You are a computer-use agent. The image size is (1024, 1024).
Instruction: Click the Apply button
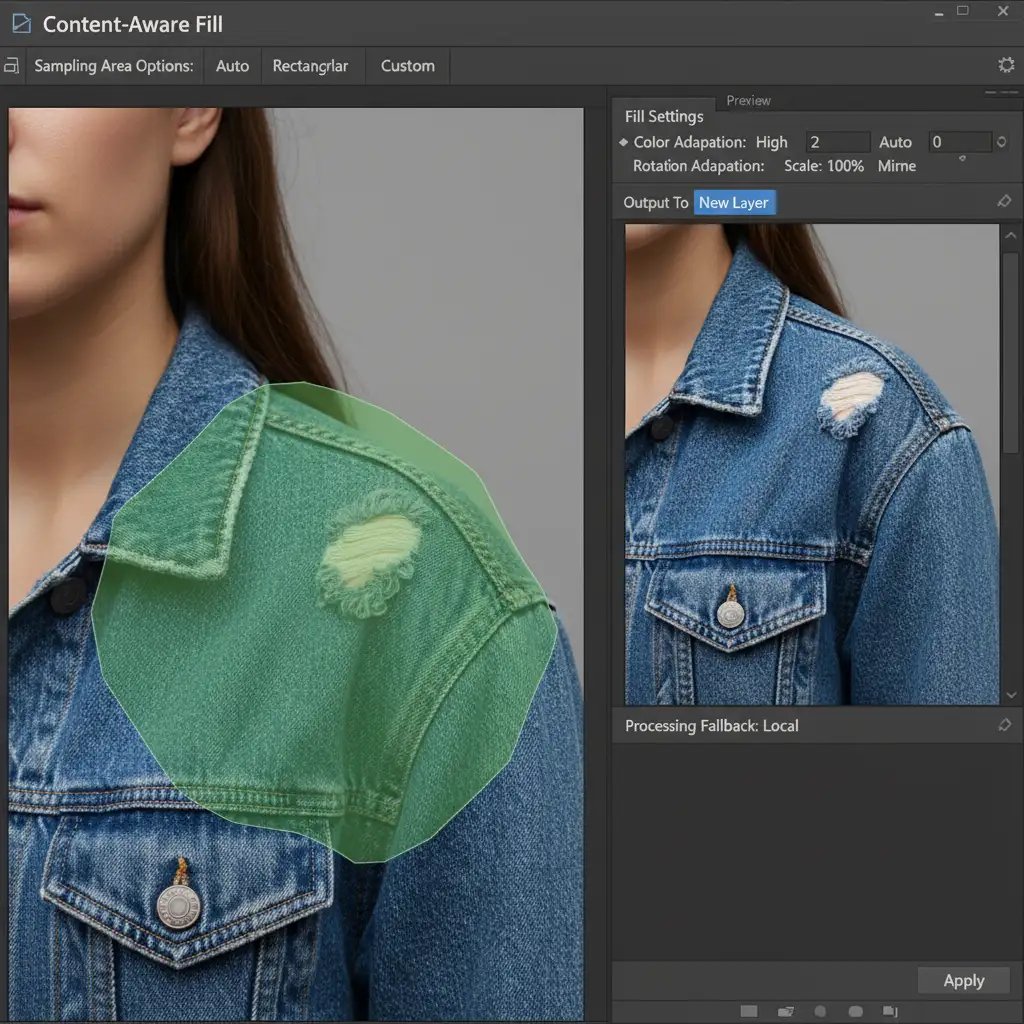[963, 981]
